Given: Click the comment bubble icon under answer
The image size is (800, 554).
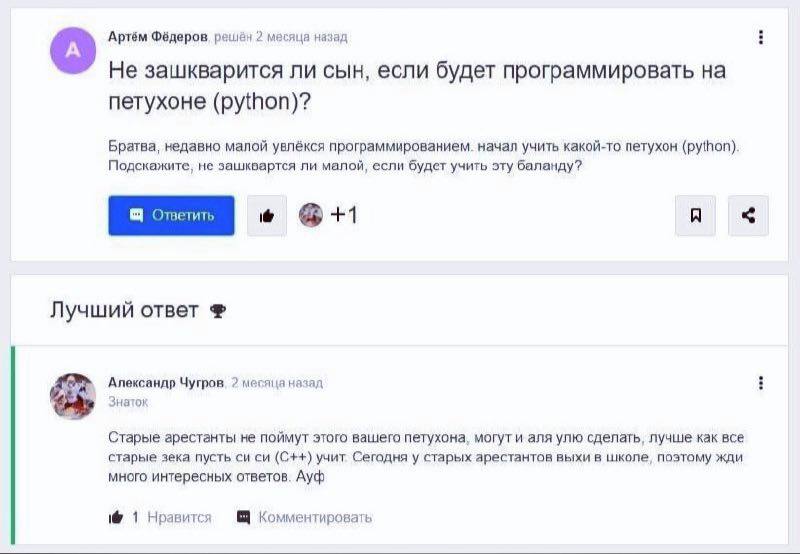Looking at the screenshot, I should [243, 517].
